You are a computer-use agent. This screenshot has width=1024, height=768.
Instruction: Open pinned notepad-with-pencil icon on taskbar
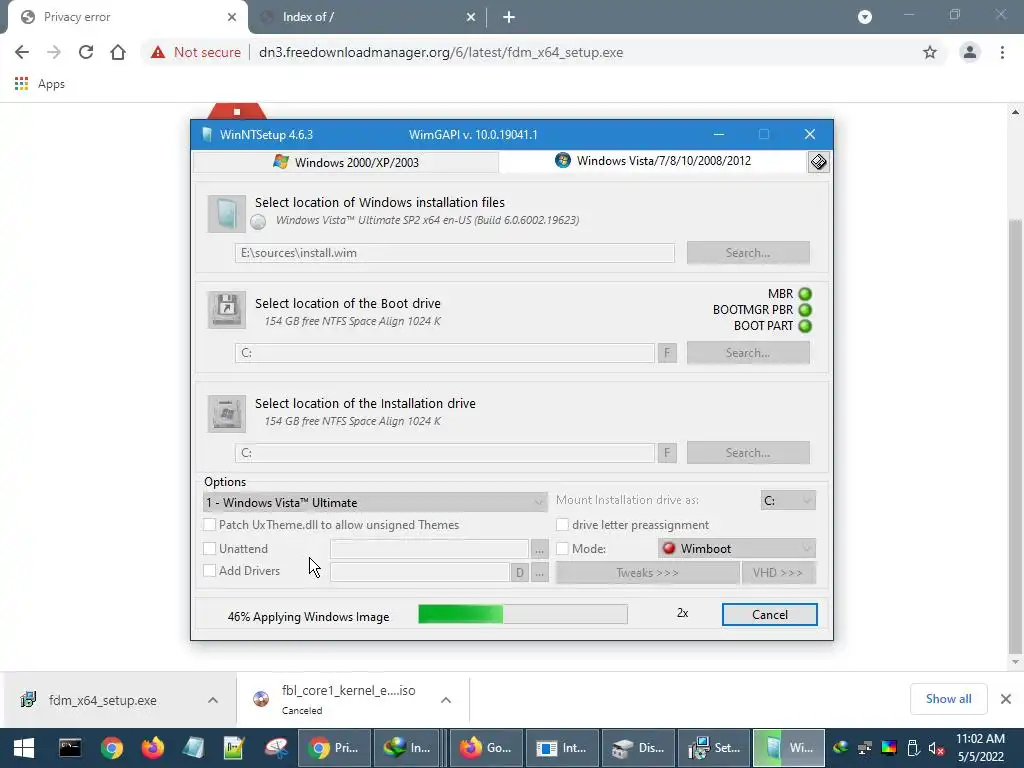pos(234,748)
